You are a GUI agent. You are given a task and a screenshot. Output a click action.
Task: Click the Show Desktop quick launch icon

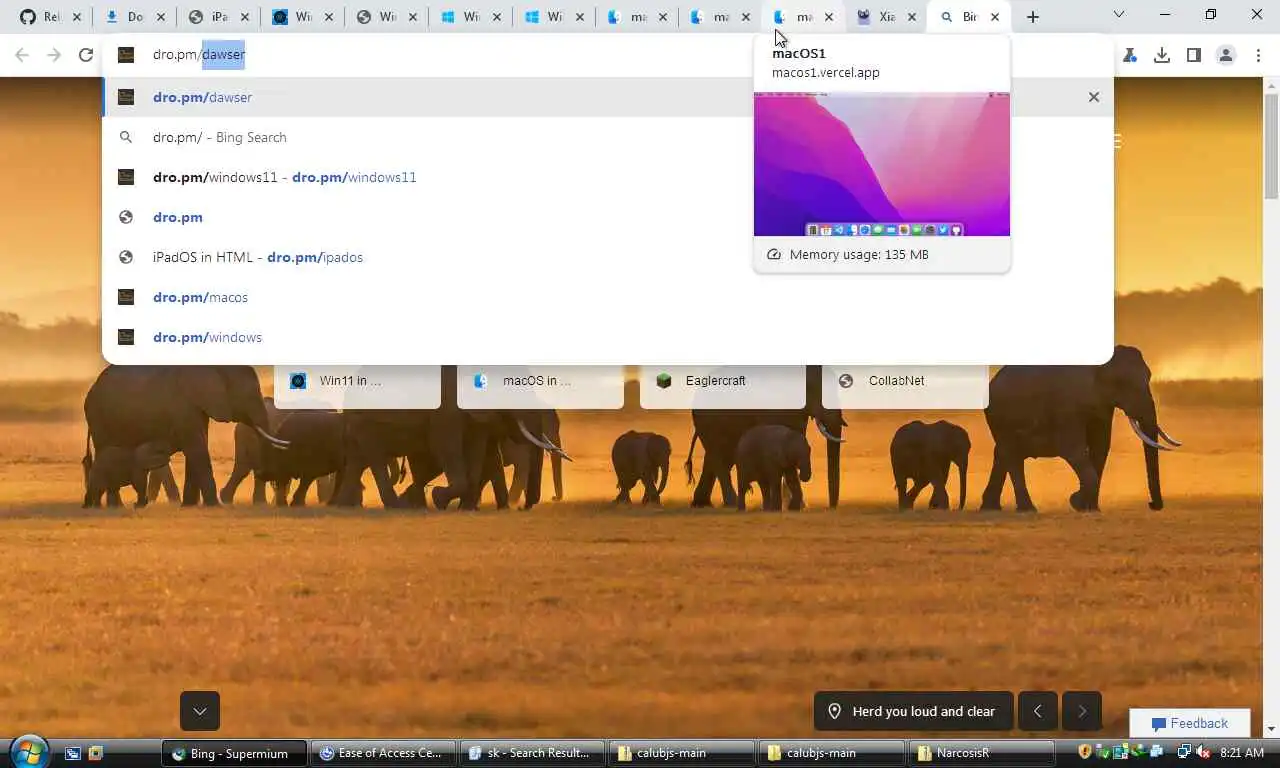(72, 753)
